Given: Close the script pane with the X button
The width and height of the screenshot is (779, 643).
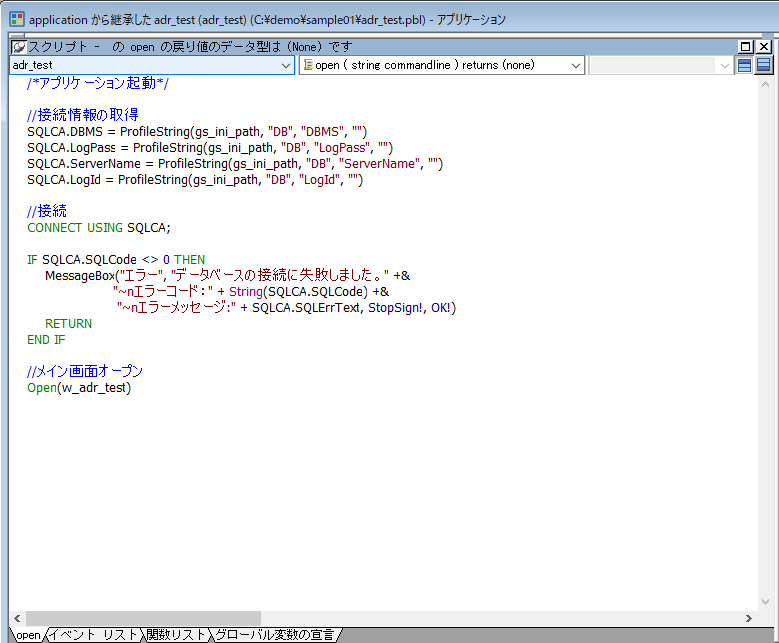Looking at the screenshot, I should point(764,46).
